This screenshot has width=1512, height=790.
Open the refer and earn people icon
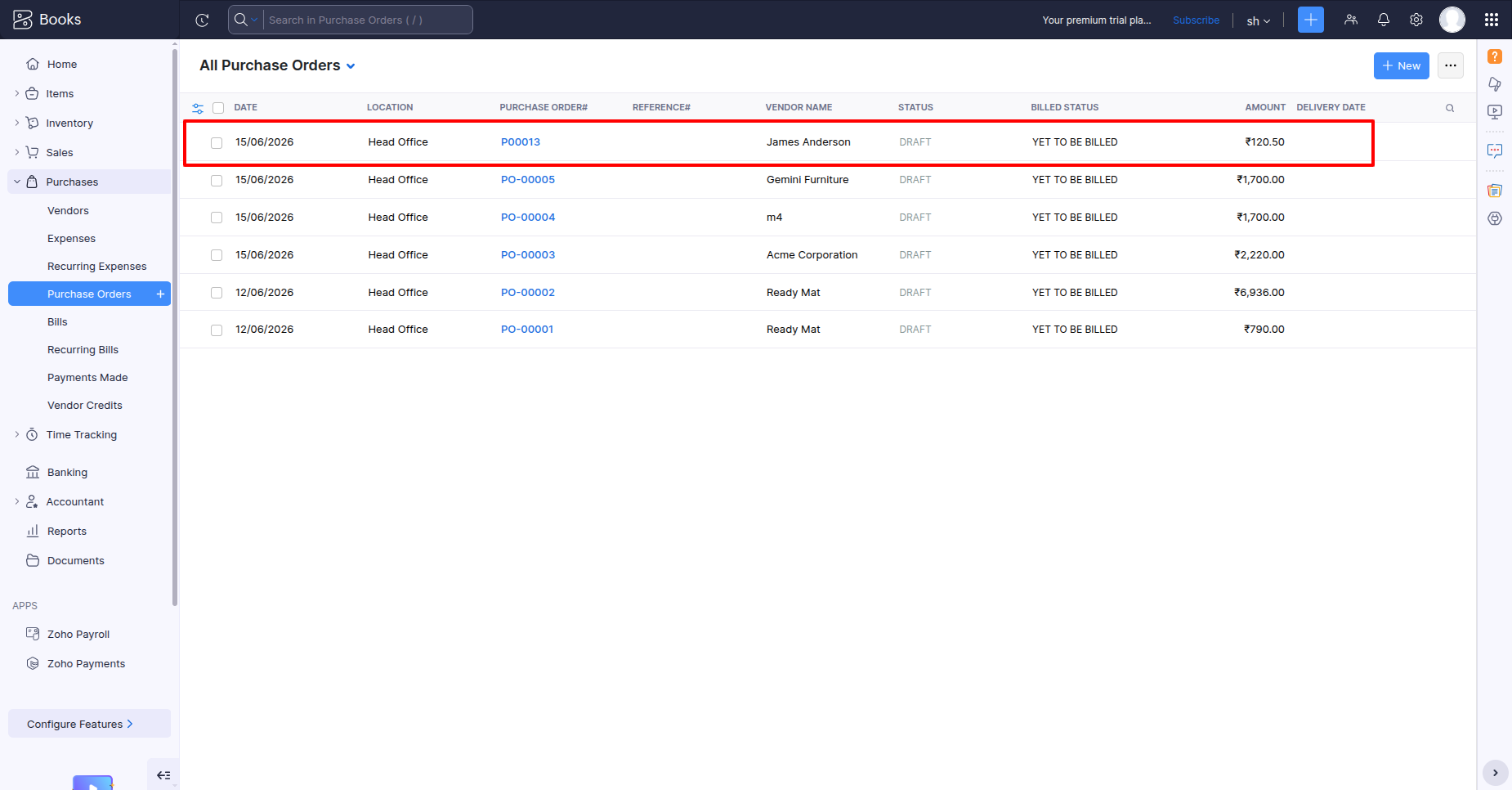(x=1351, y=20)
